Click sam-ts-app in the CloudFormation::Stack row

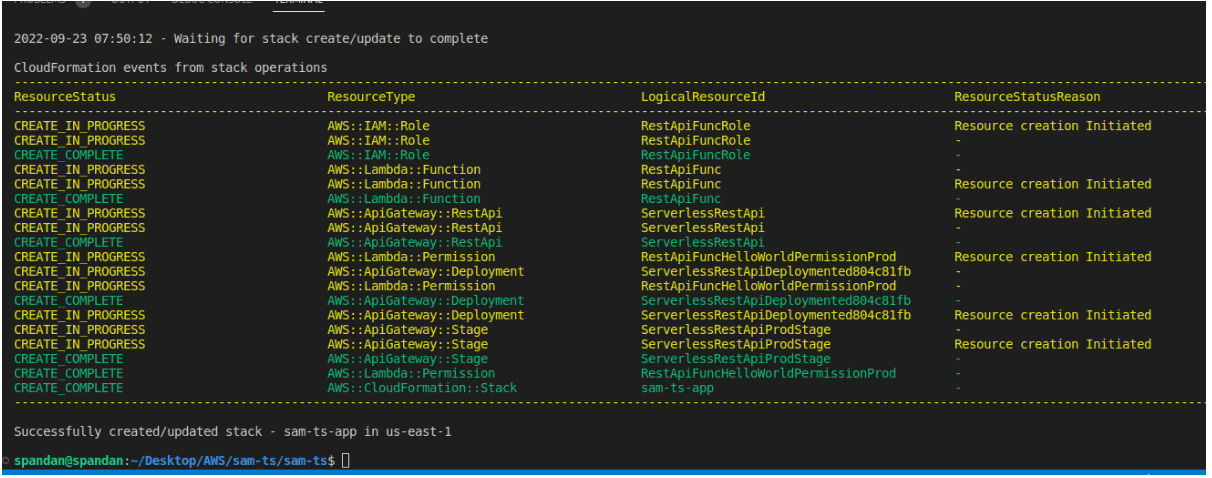pyautogui.click(x=677, y=388)
